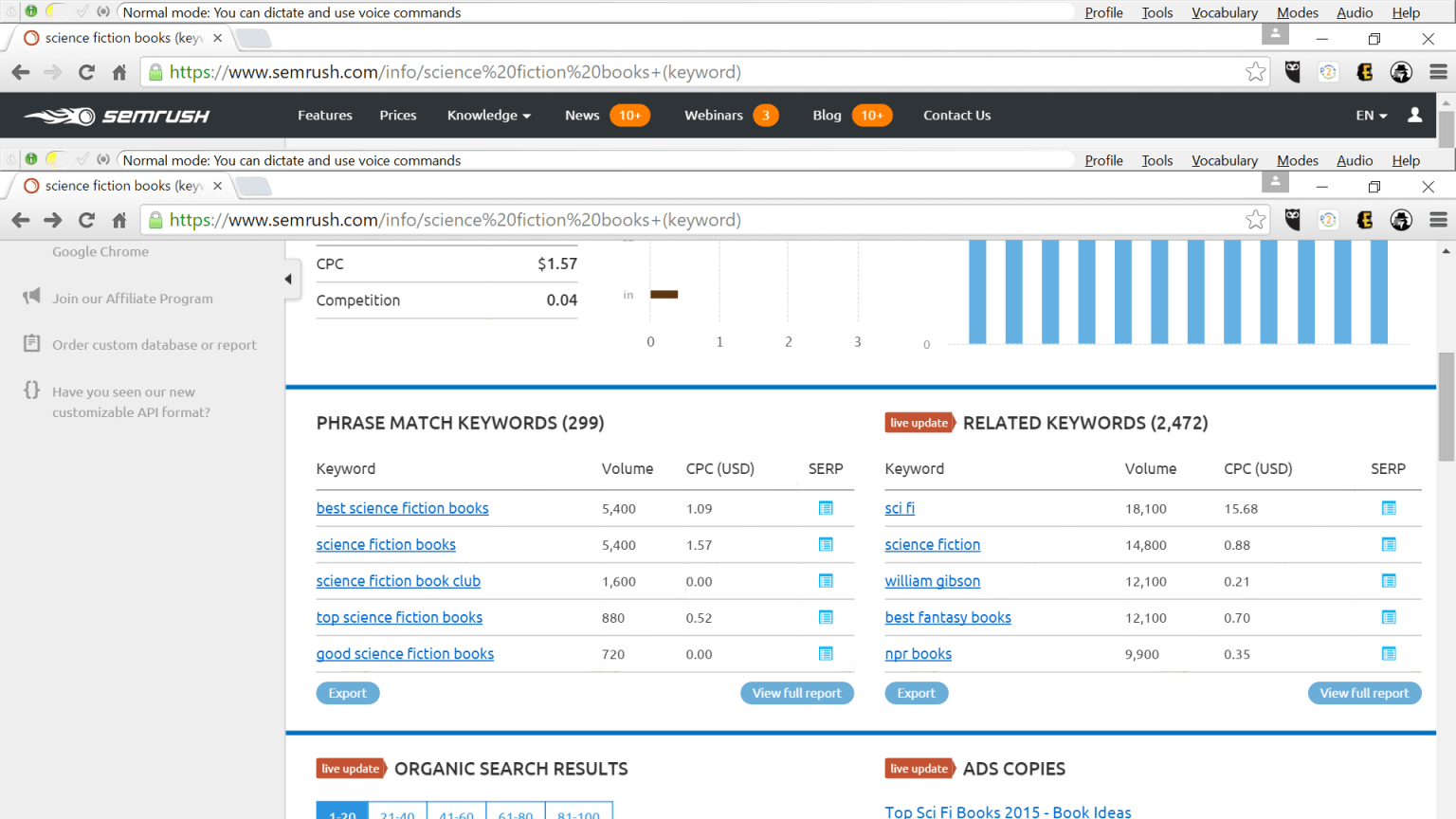Click the live update badge beside Organic Search Results
The width and height of the screenshot is (1456, 819).
351,769
